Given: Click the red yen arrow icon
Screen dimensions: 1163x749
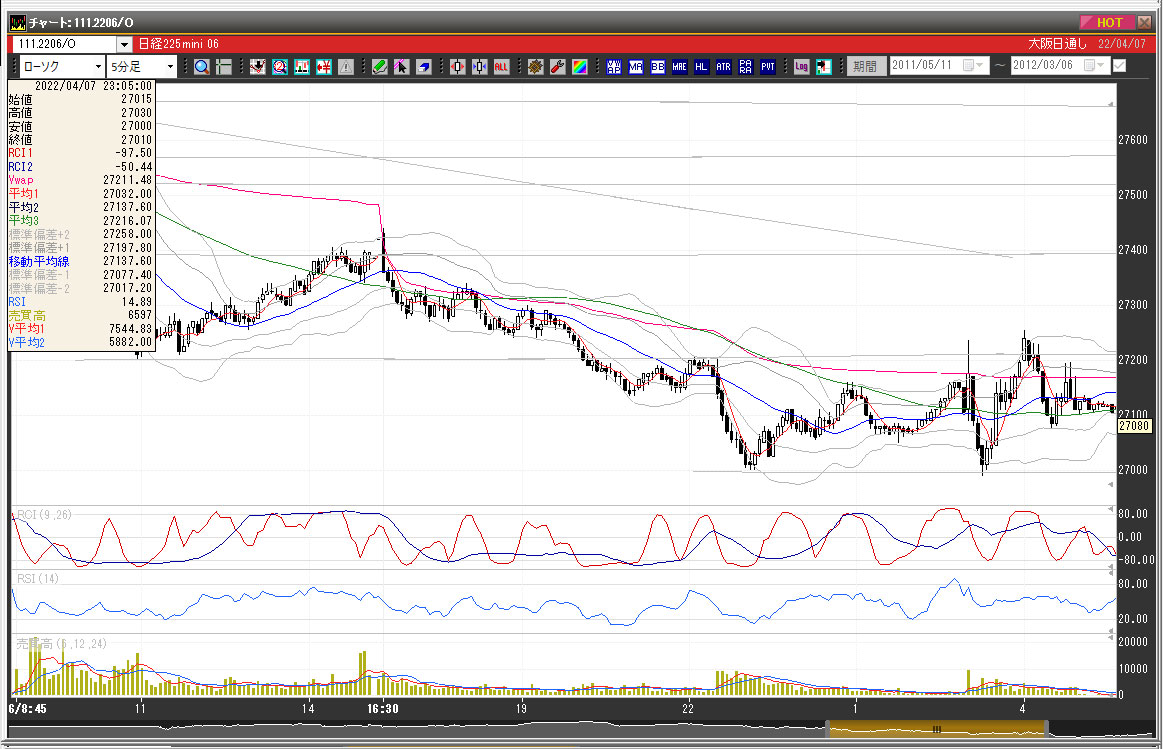Looking at the screenshot, I should click(323, 67).
